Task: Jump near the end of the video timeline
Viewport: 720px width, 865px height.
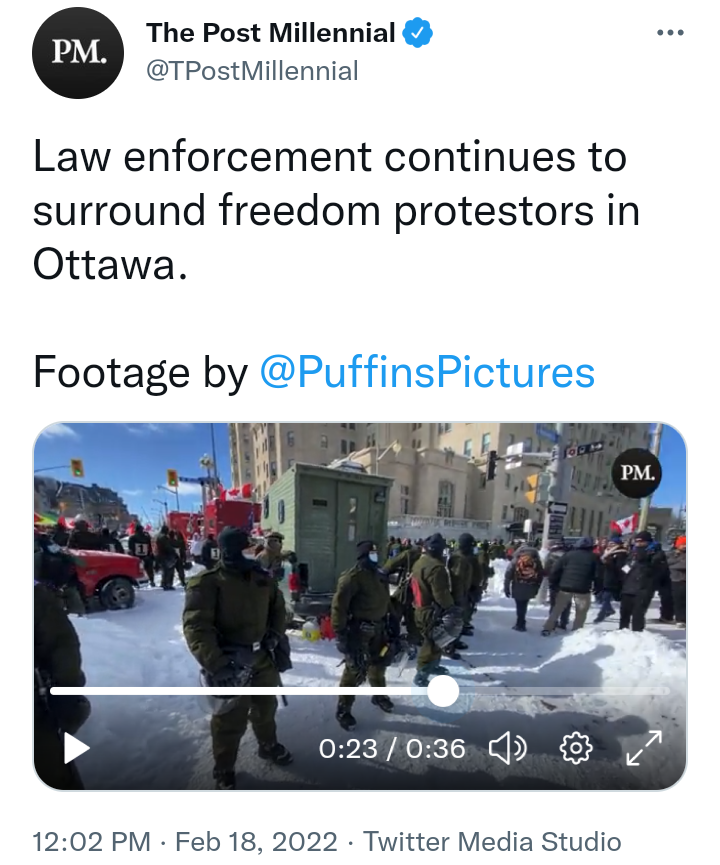Action: click(657, 691)
